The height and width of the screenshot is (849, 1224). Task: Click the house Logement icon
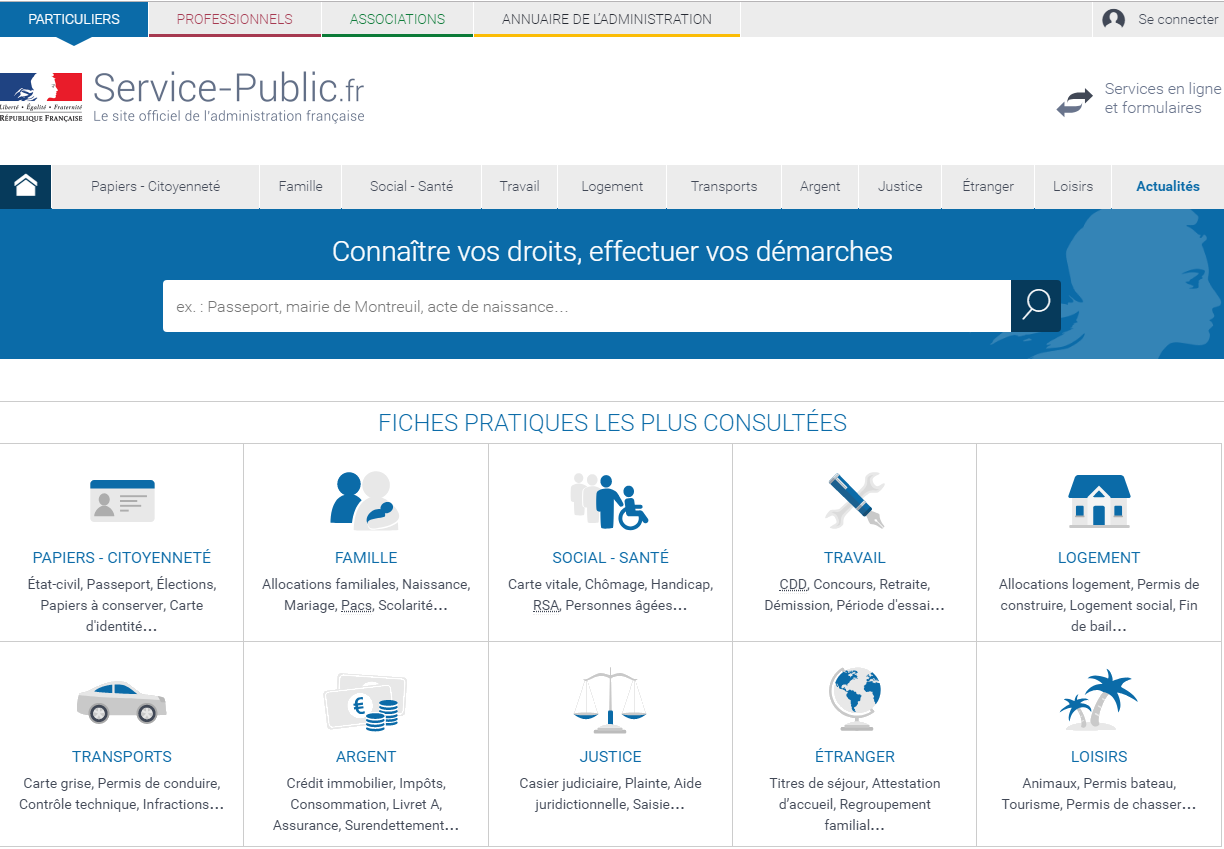(x=1099, y=500)
